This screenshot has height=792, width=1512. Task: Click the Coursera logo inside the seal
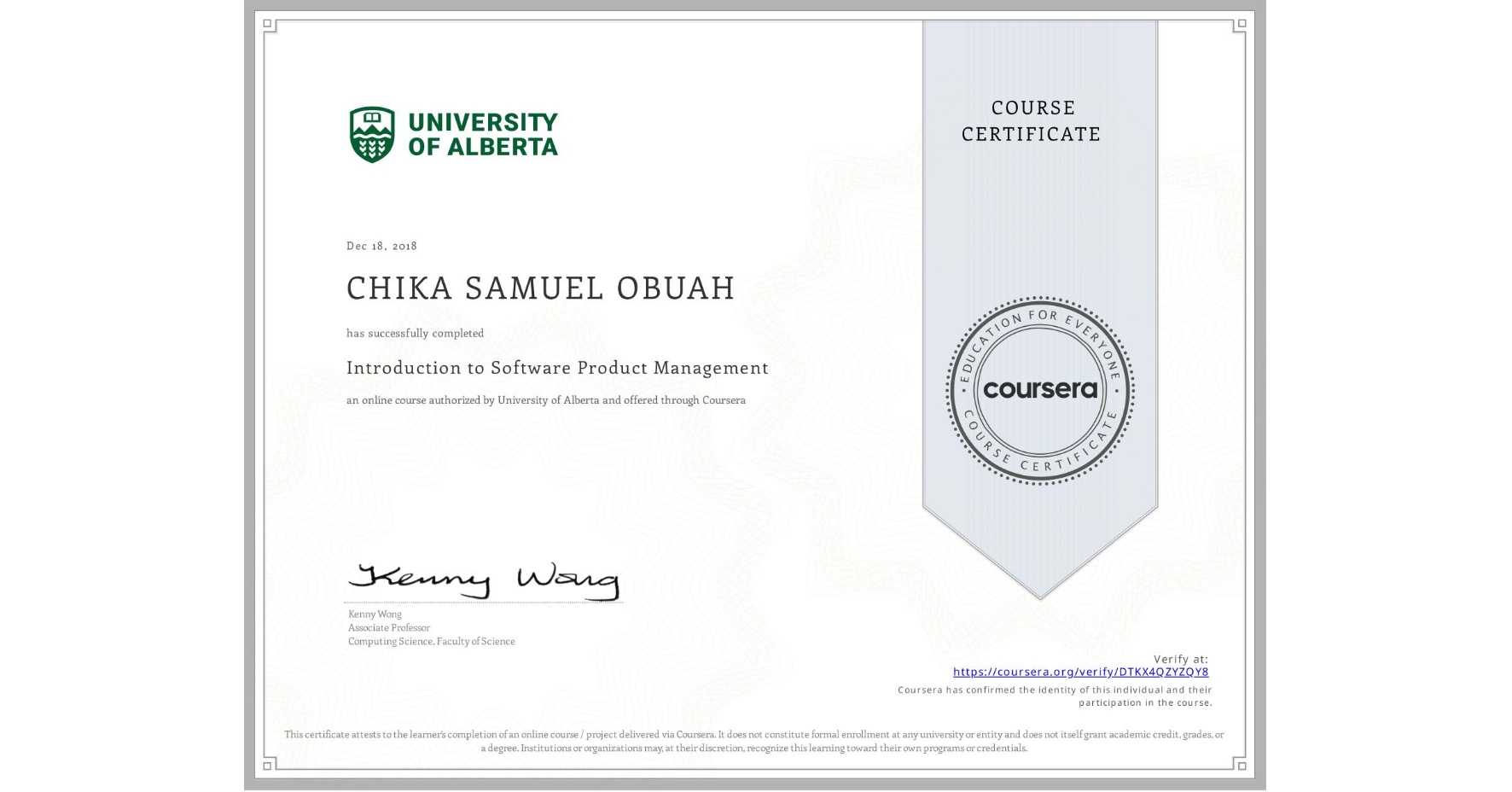(x=1039, y=391)
